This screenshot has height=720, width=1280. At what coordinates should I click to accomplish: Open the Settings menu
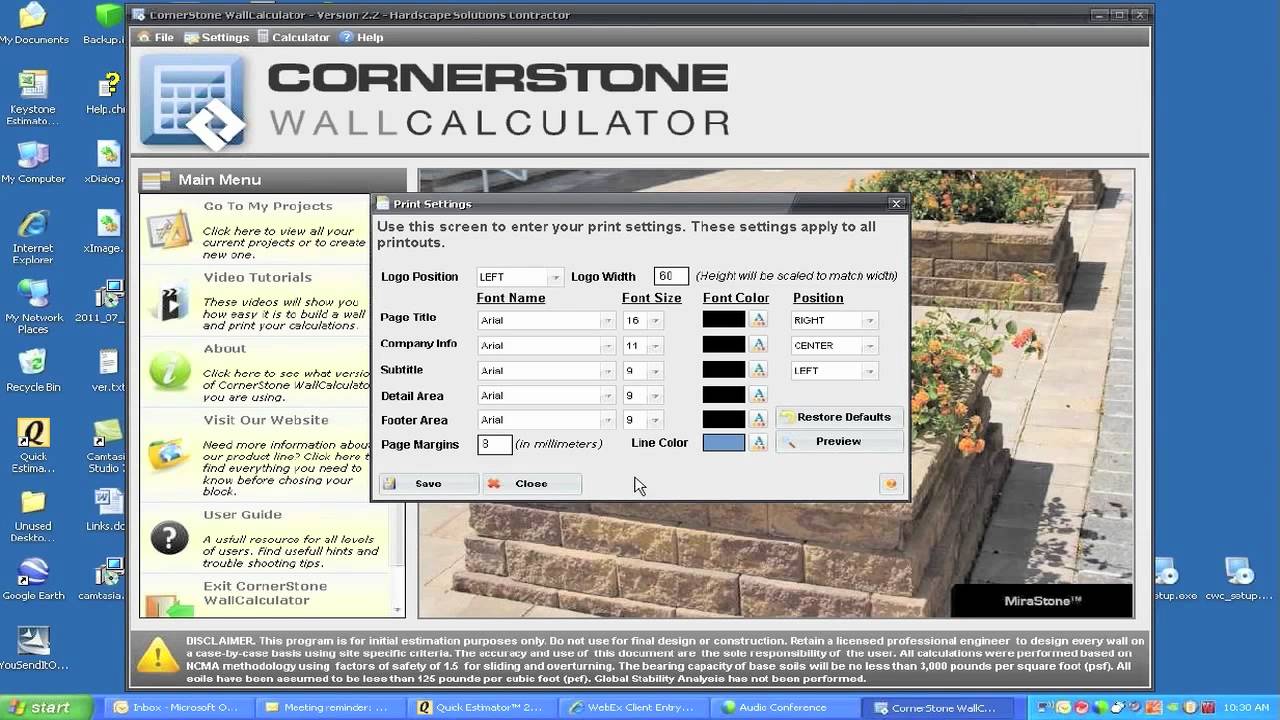coord(216,37)
